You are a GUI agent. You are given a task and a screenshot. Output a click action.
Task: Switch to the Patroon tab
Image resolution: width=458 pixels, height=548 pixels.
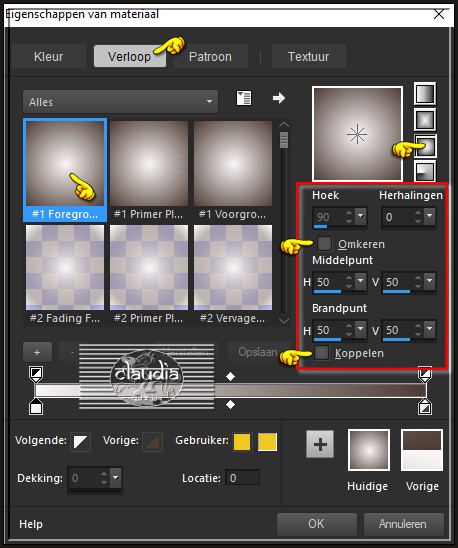(210, 56)
